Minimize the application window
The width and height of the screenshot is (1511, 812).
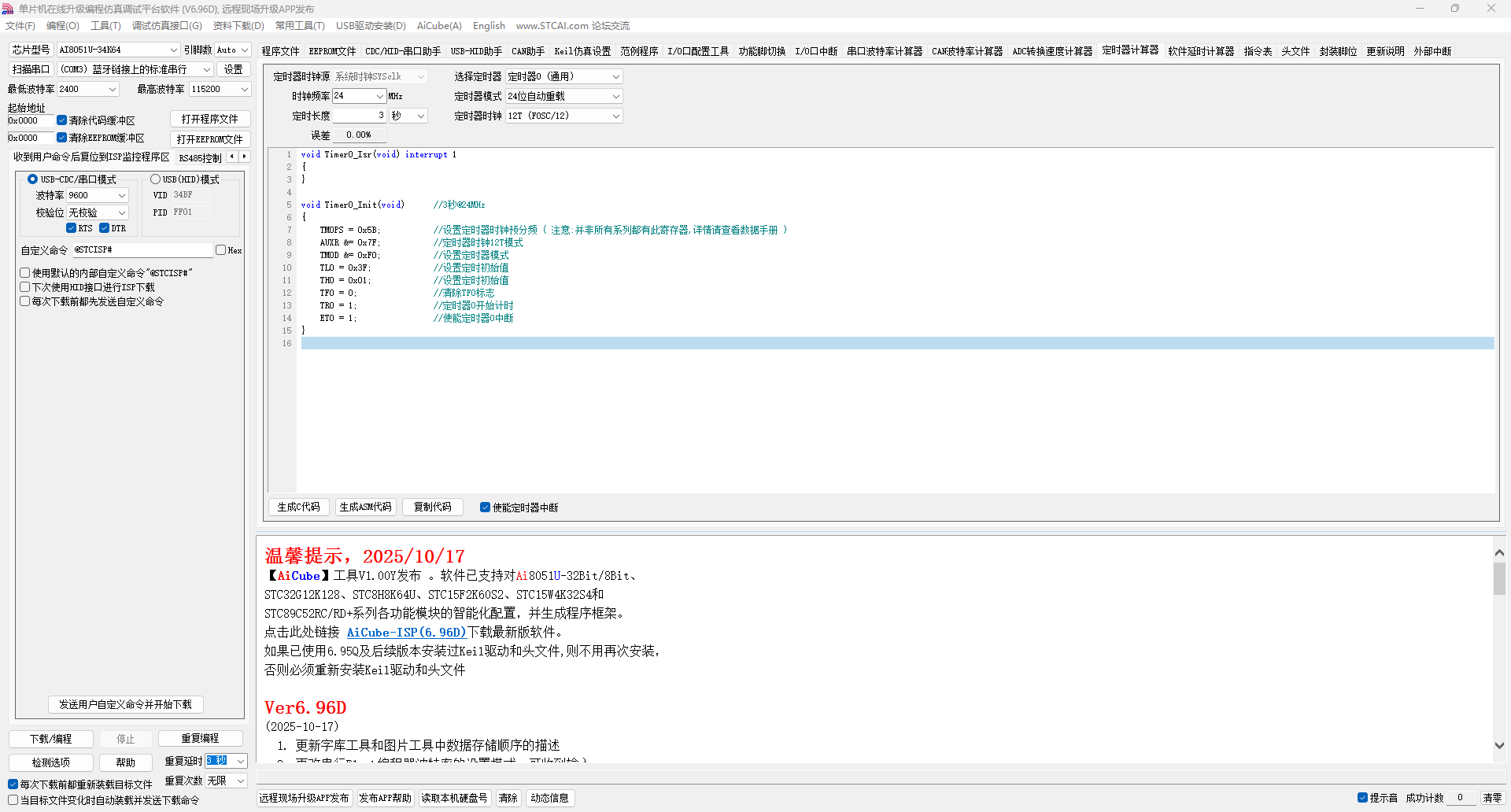pyautogui.click(x=1420, y=9)
